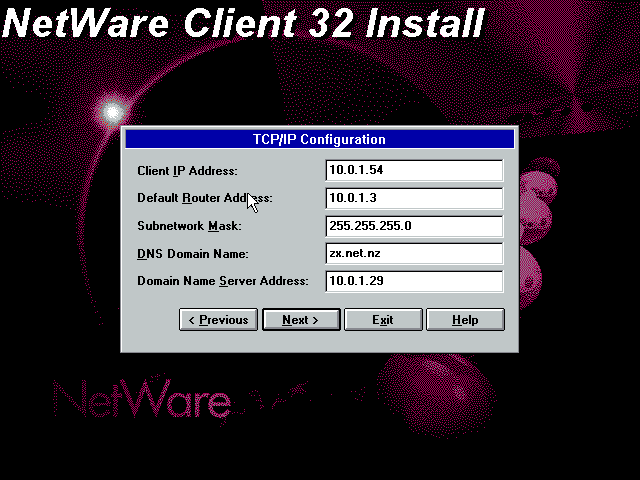Image resolution: width=640 pixels, height=480 pixels.
Task: Open the Help button
Action: pyautogui.click(x=465, y=320)
